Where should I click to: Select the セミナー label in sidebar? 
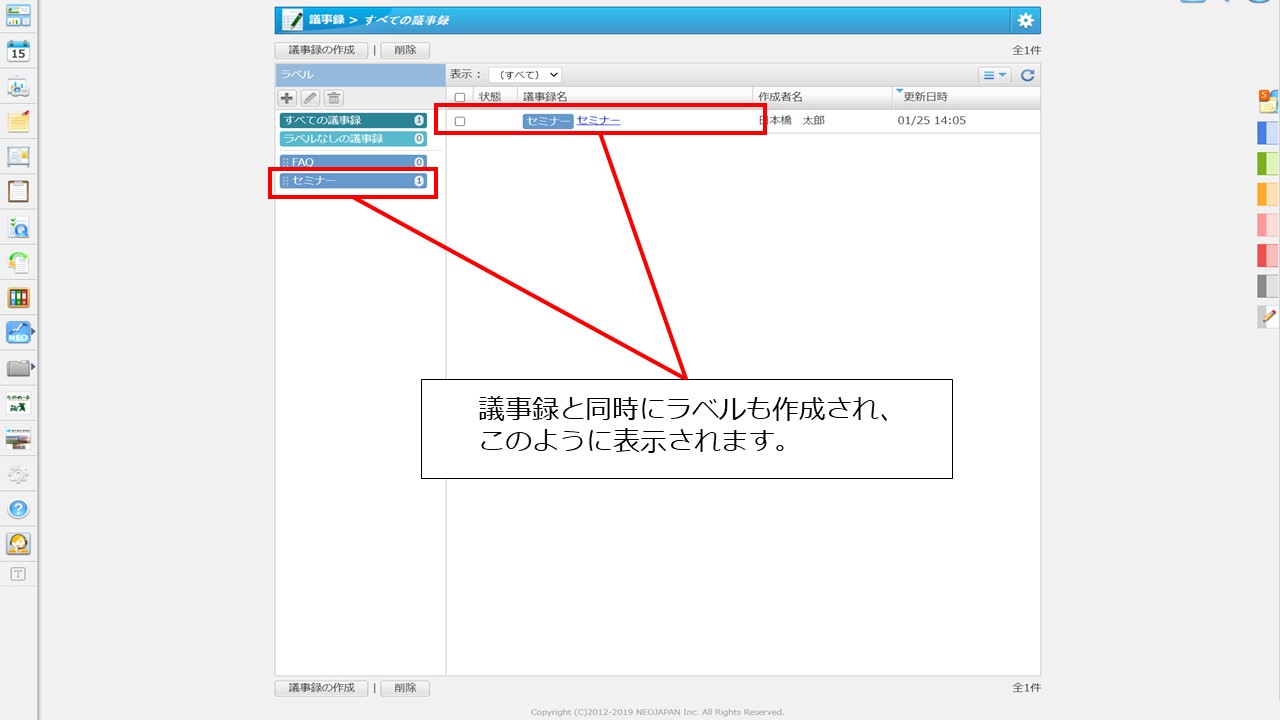pyautogui.click(x=354, y=181)
